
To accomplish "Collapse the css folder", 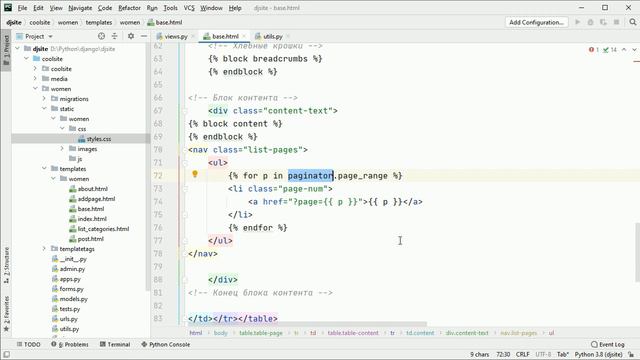I will (x=62, y=129).
